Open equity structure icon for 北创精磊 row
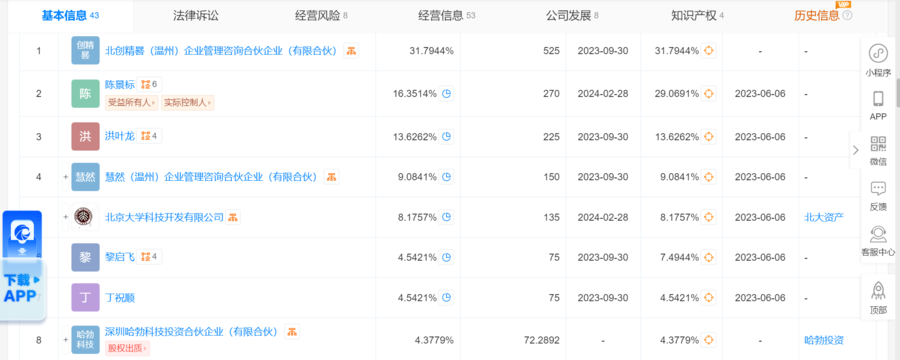900x360 pixels. coord(351,51)
